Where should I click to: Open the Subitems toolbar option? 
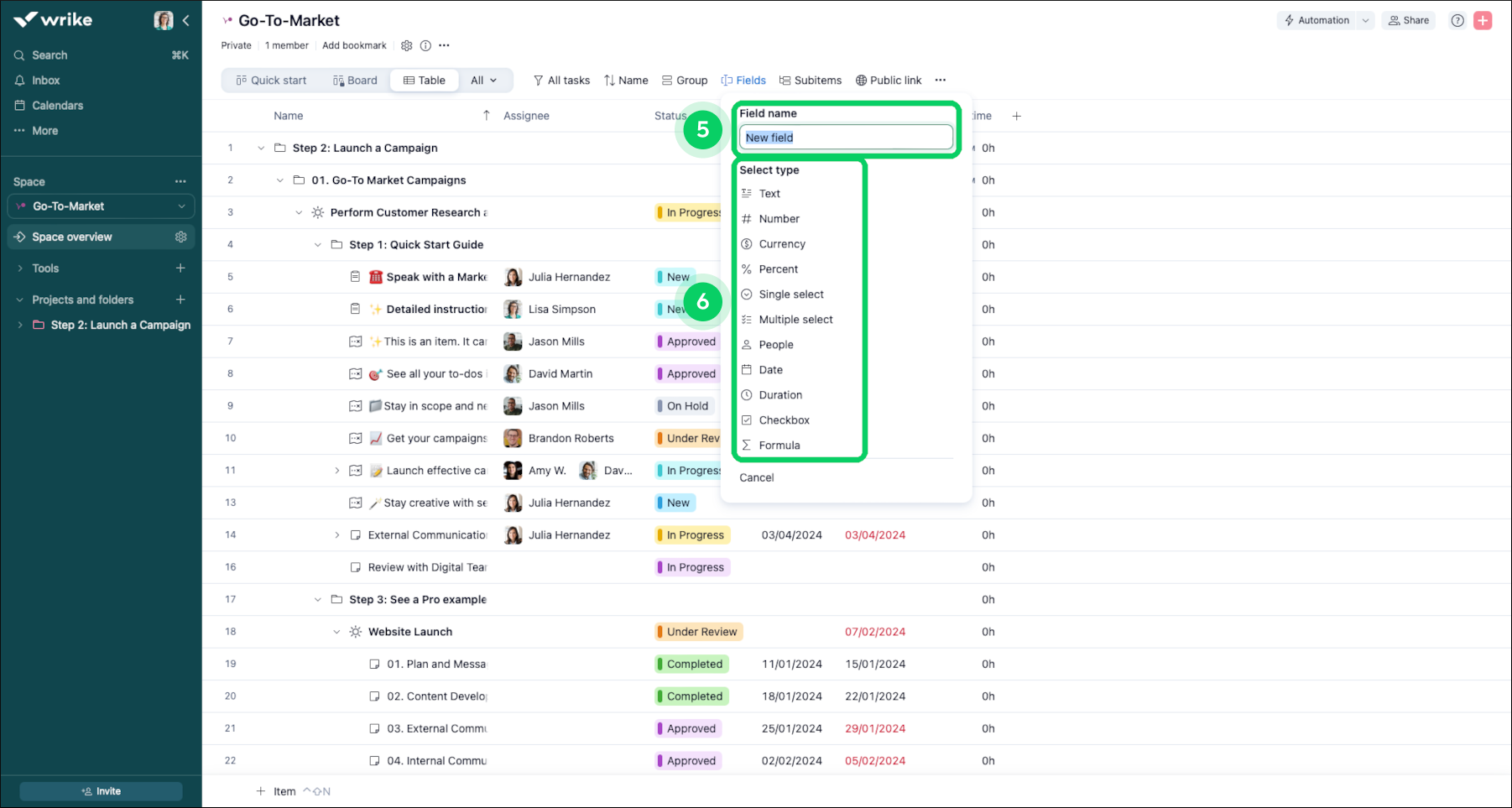click(x=810, y=80)
